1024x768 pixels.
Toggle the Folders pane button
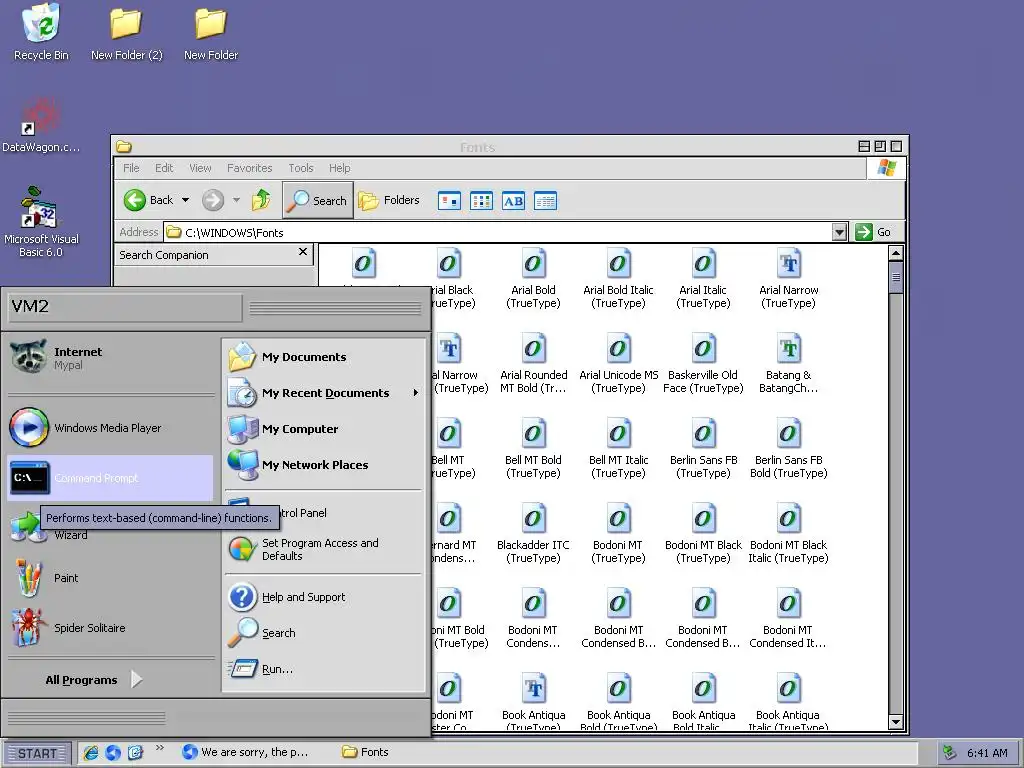pyautogui.click(x=389, y=200)
